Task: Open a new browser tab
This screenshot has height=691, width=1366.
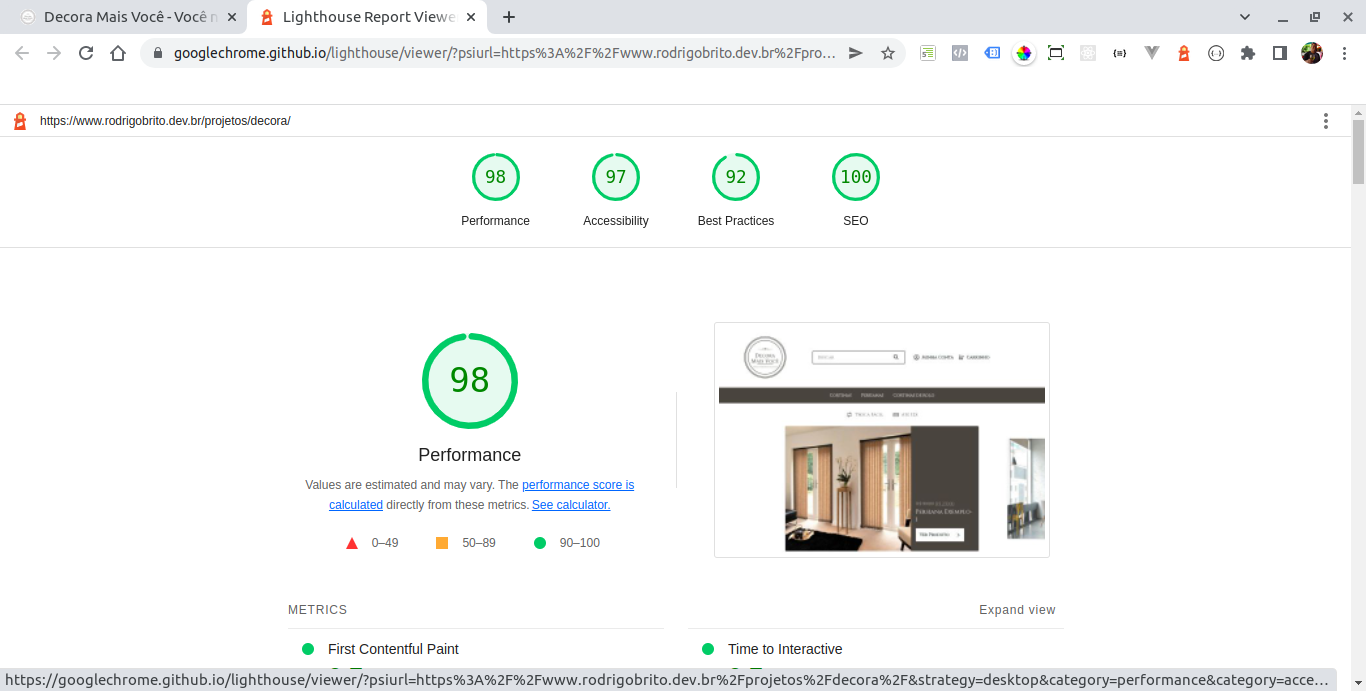Action: (x=509, y=17)
